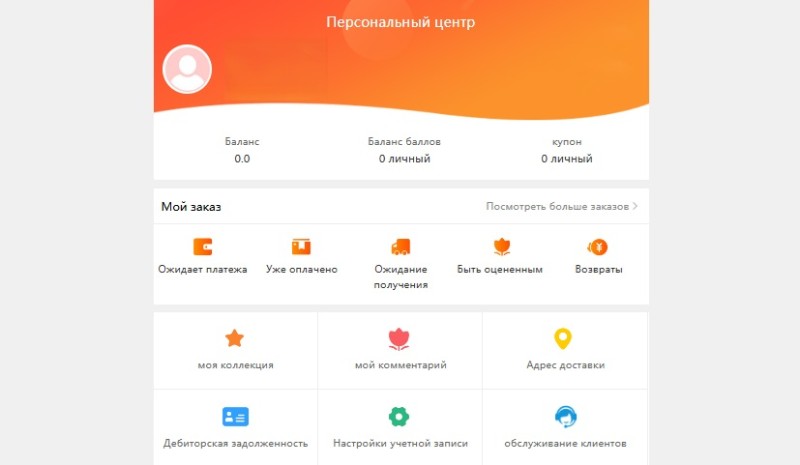This screenshot has width=800, height=465.
Task: Select the truck icon for Ожидание получения
Action: click(x=401, y=247)
